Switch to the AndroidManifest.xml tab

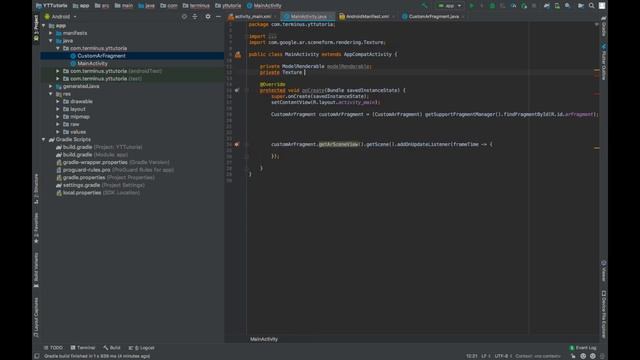tap(367, 17)
